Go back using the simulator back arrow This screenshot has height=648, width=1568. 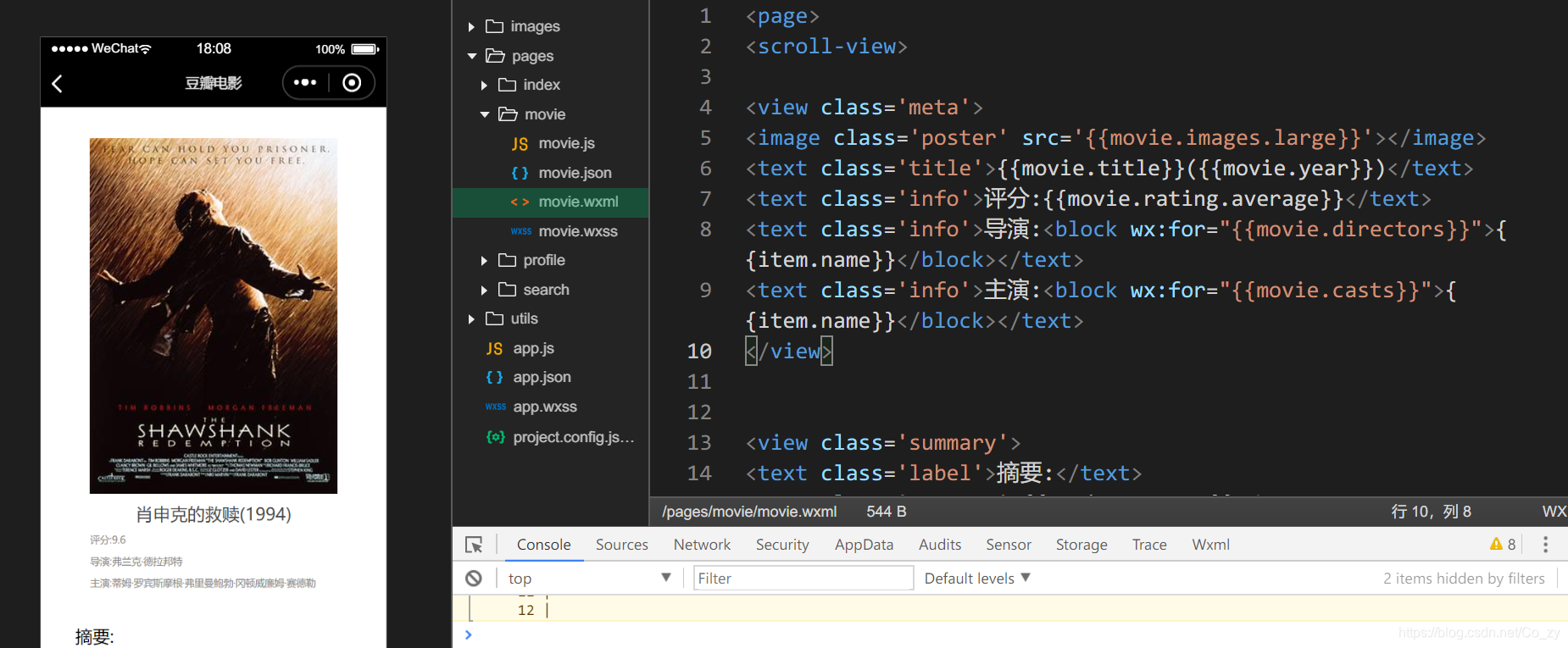pyautogui.click(x=58, y=84)
